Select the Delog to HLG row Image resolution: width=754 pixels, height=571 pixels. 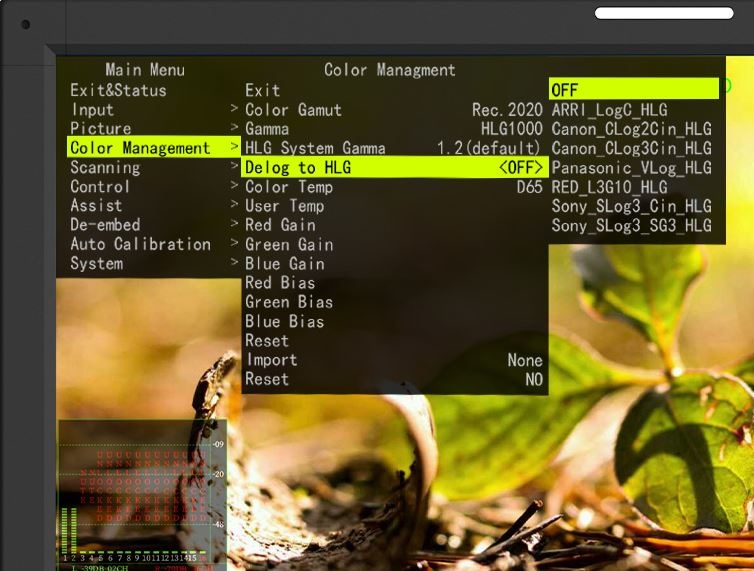(x=393, y=167)
